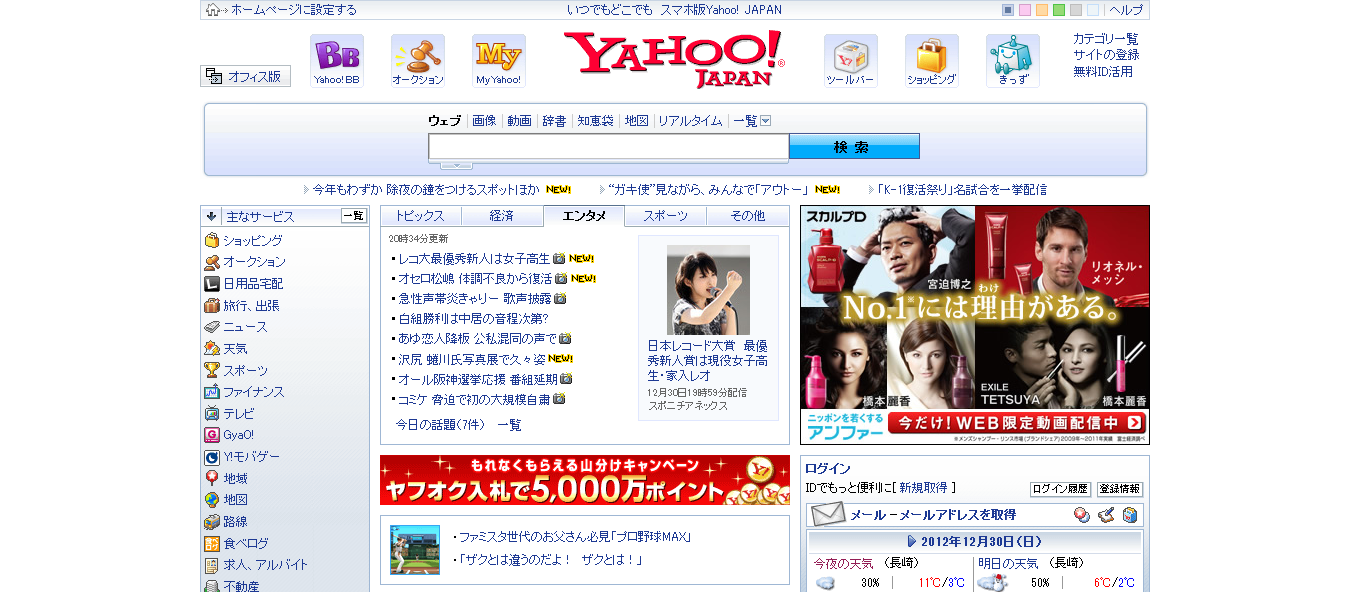Open the 新規取得 link
The width and height of the screenshot is (1349, 592).
click(923, 488)
